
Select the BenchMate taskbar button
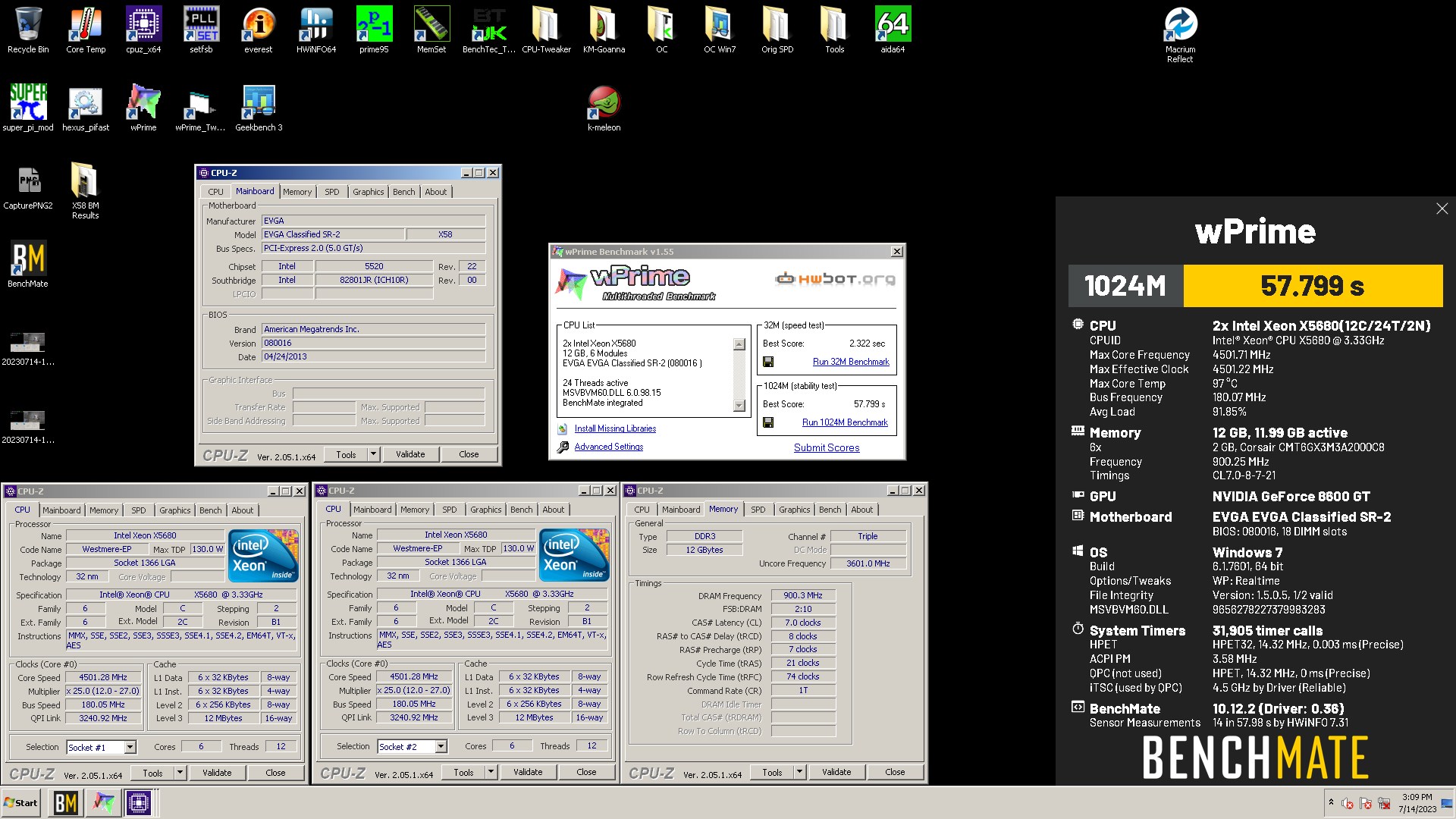point(65,803)
